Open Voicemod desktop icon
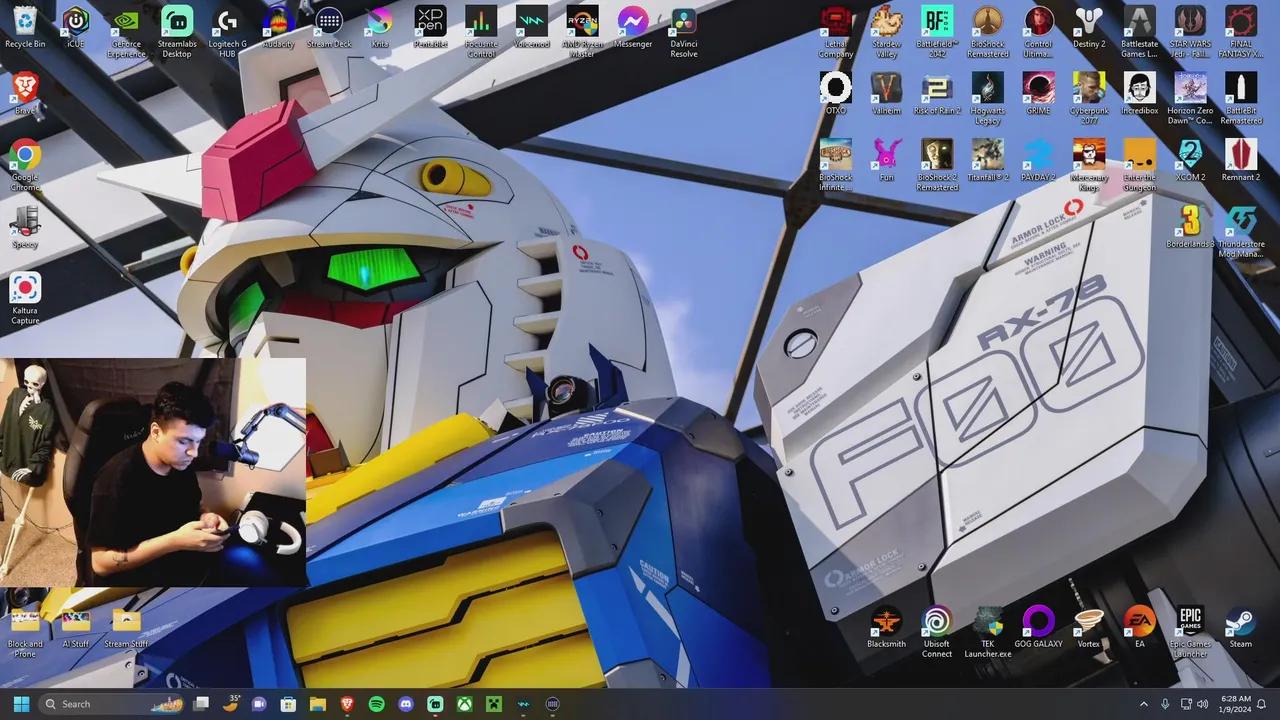 coord(531,27)
